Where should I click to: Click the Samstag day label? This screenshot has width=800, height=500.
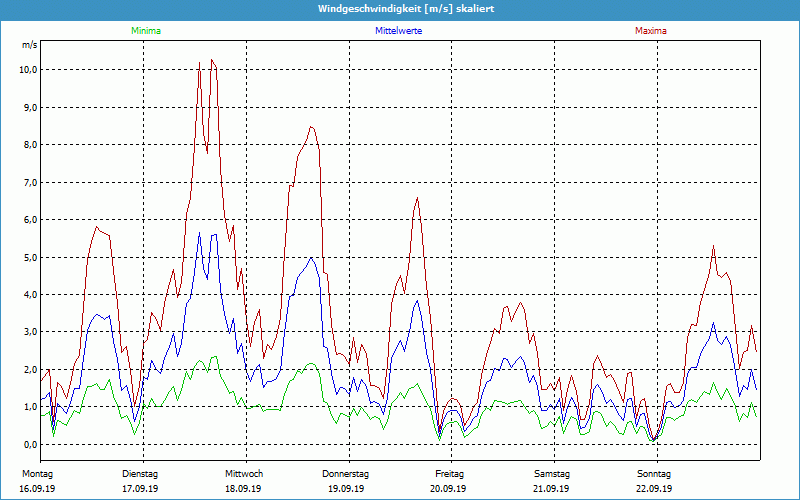pos(552,474)
